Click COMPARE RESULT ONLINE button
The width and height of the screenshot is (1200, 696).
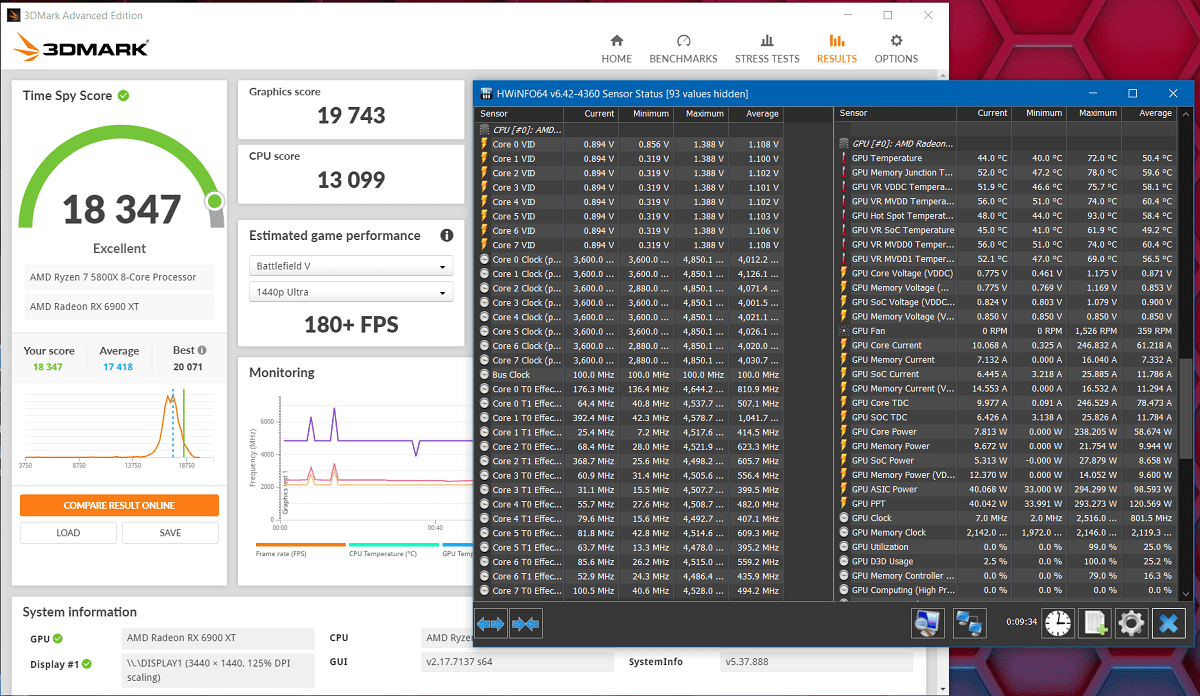(119, 505)
